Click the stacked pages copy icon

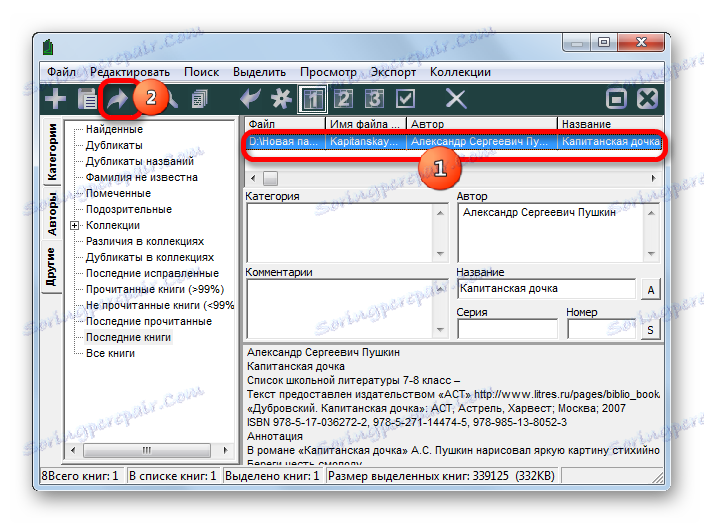(x=199, y=99)
